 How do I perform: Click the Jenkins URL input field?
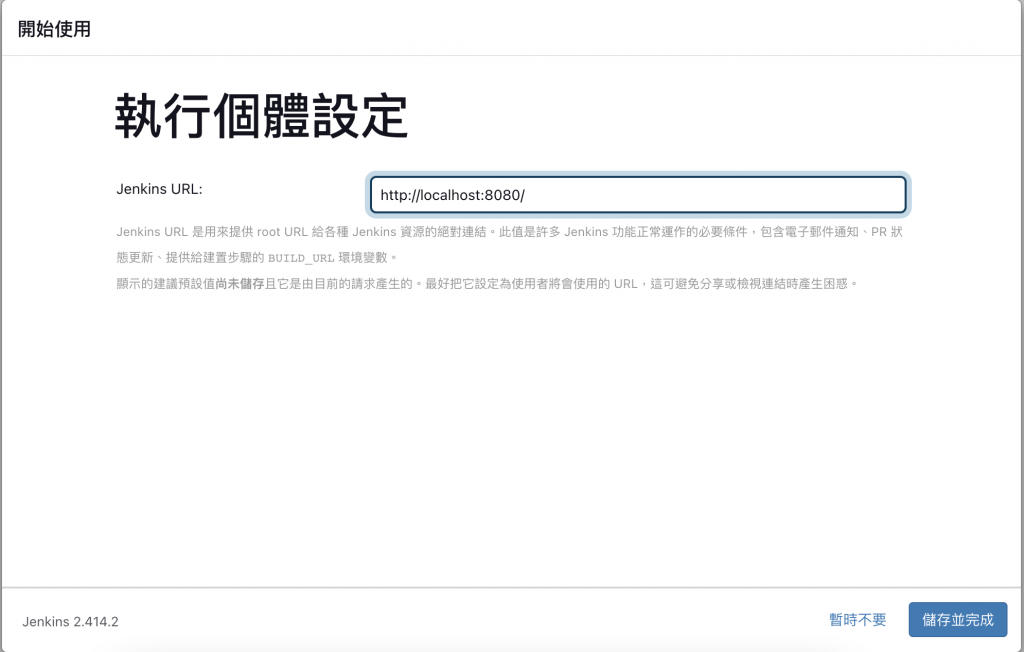click(x=638, y=195)
